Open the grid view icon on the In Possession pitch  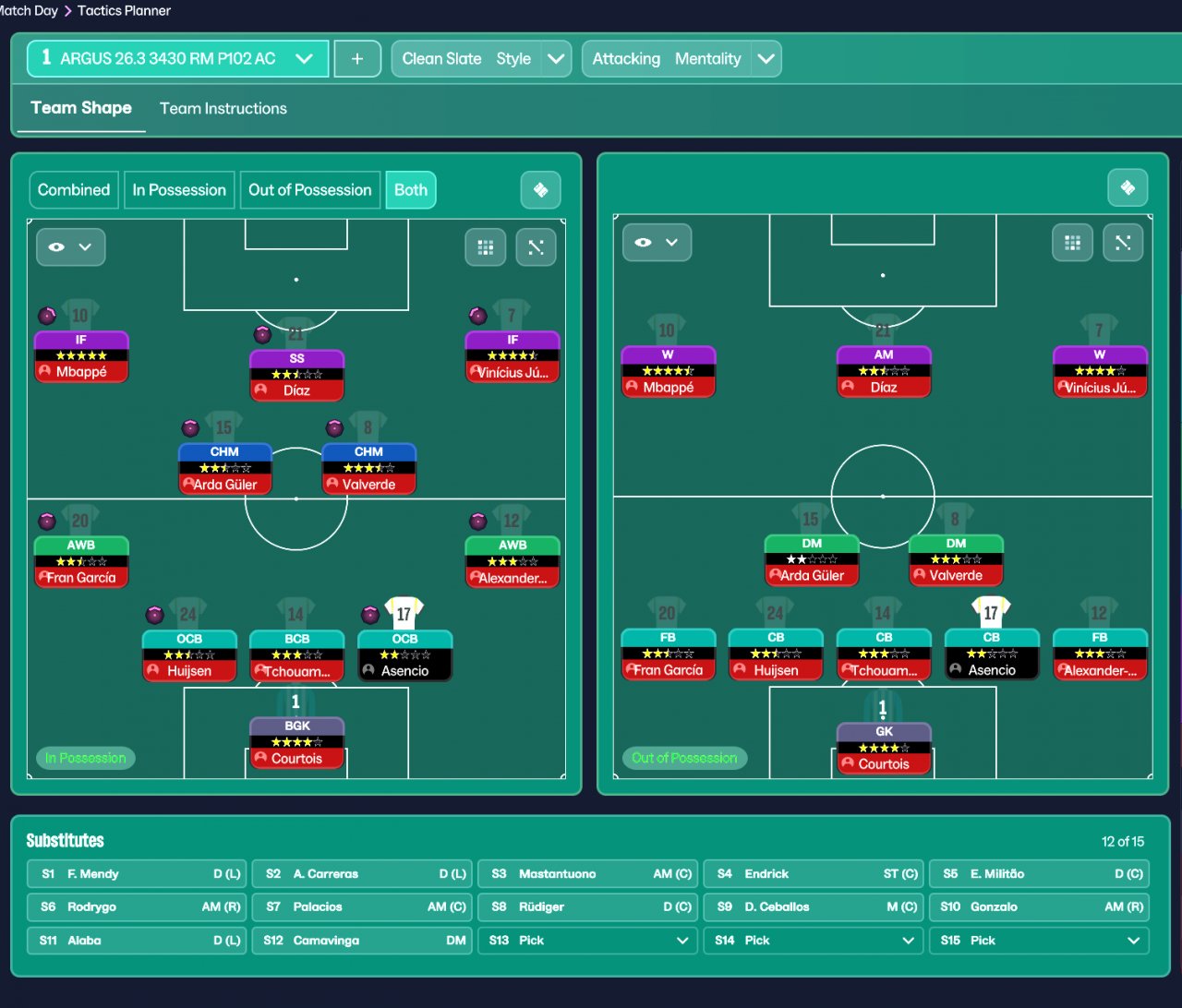click(486, 247)
